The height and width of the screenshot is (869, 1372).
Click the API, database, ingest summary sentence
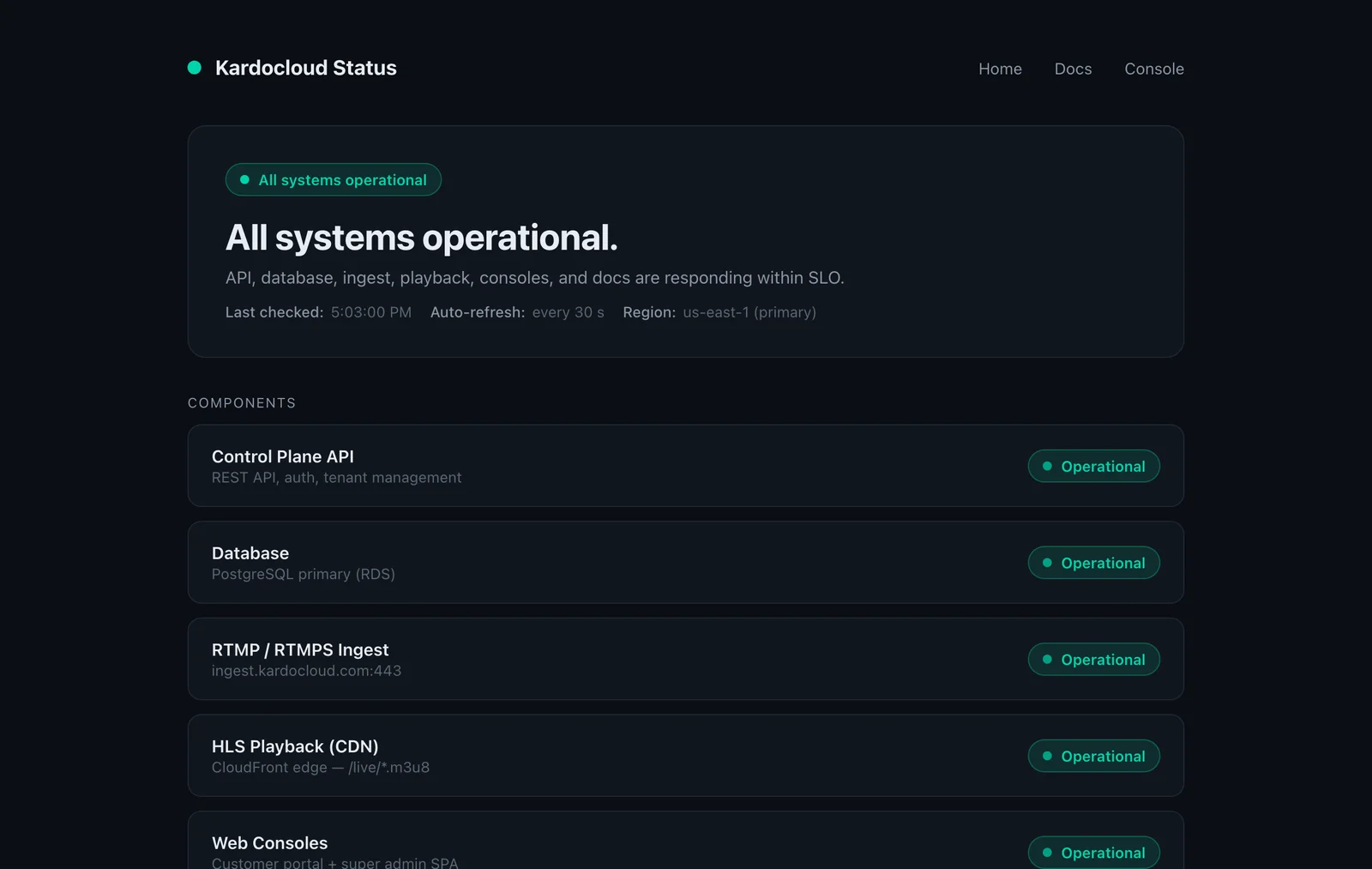[x=534, y=278]
